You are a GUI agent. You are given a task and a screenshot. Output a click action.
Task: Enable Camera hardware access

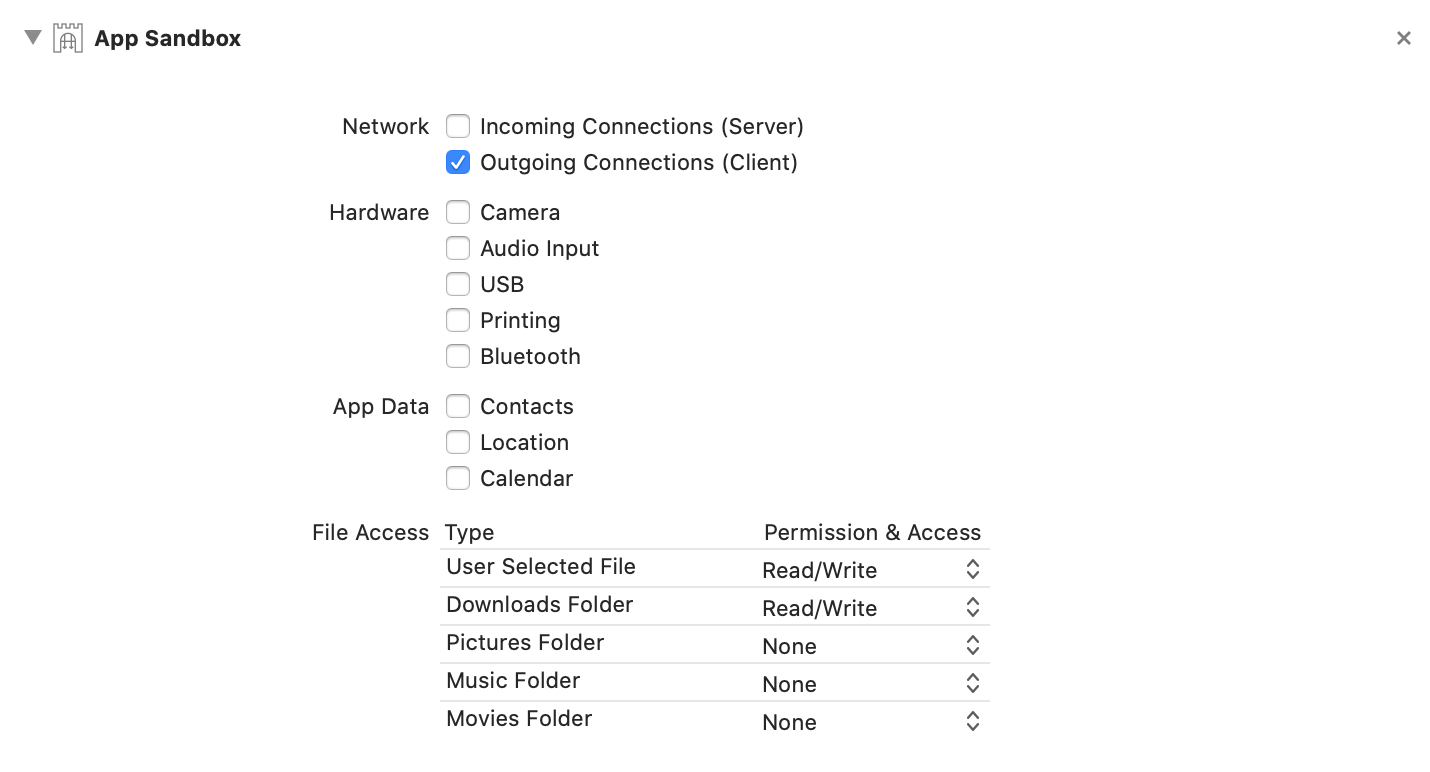pos(458,212)
